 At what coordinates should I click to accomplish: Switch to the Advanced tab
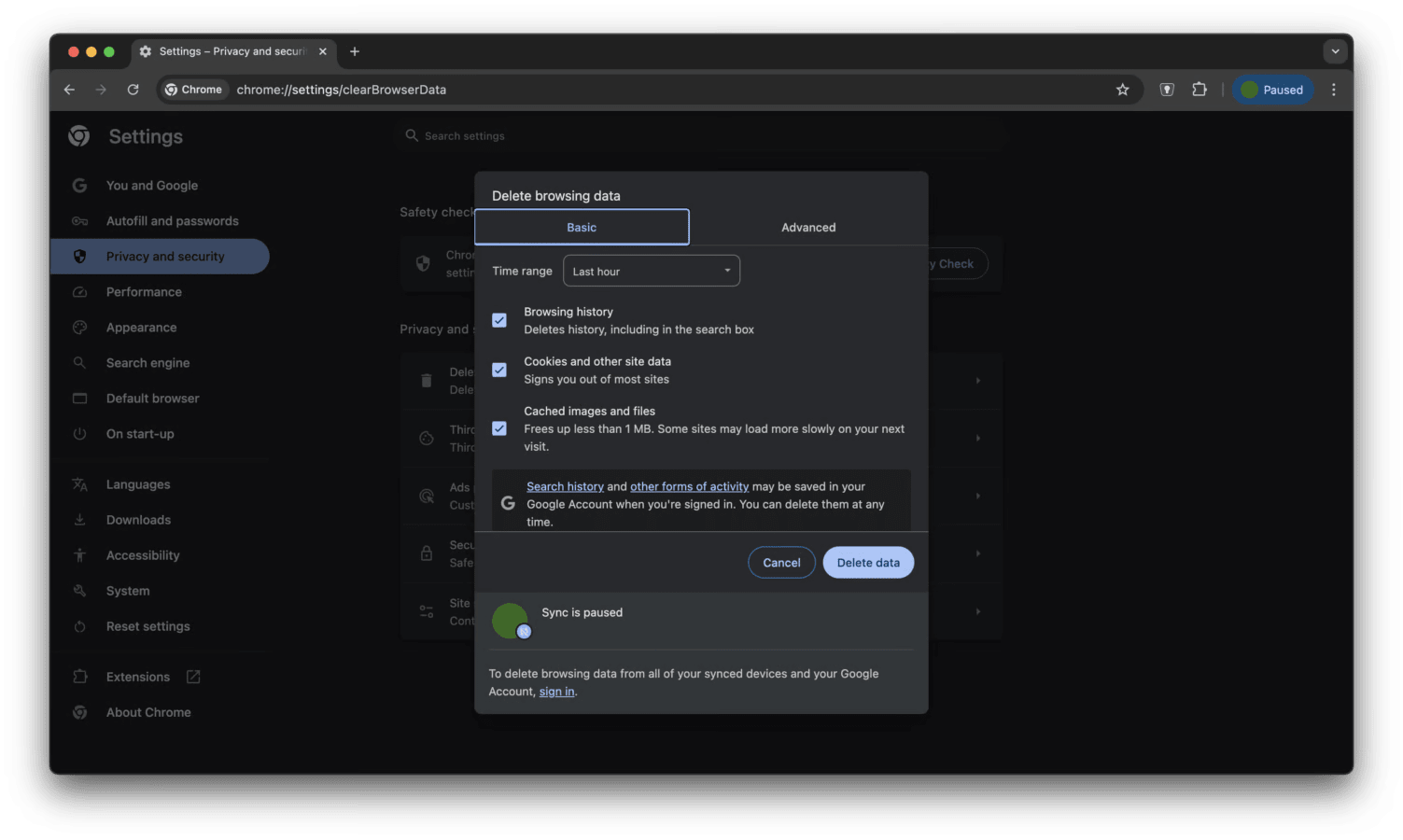point(808,228)
